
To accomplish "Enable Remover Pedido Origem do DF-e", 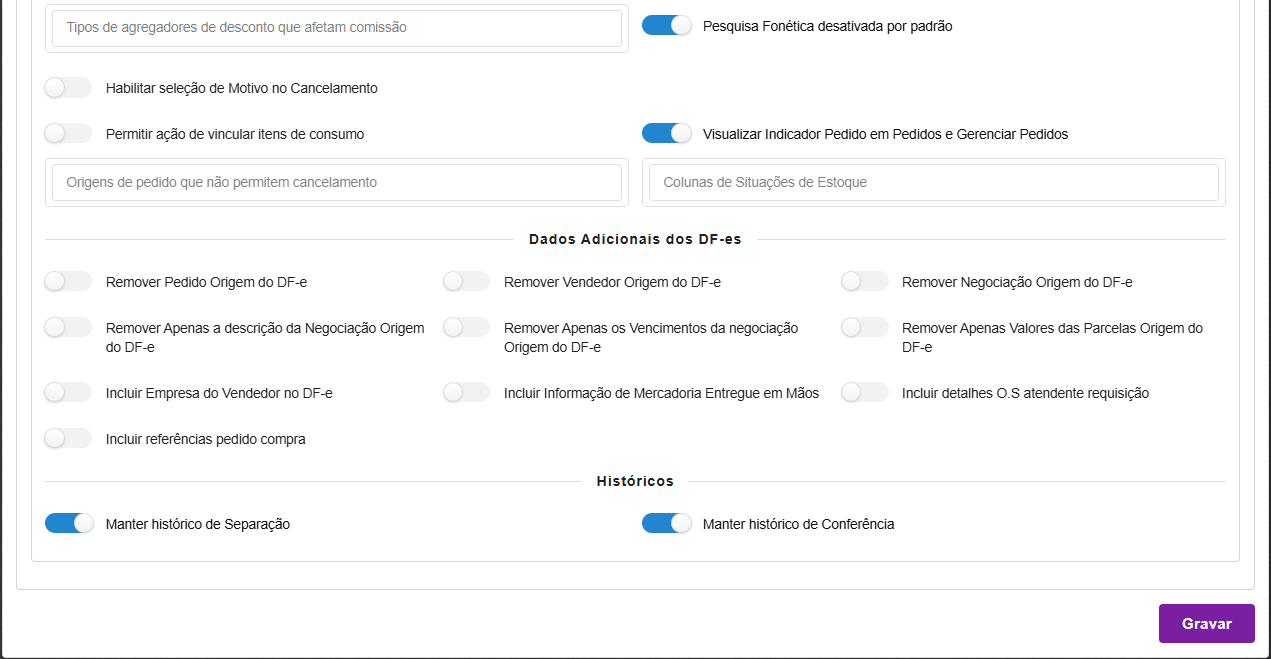I will point(67,281).
